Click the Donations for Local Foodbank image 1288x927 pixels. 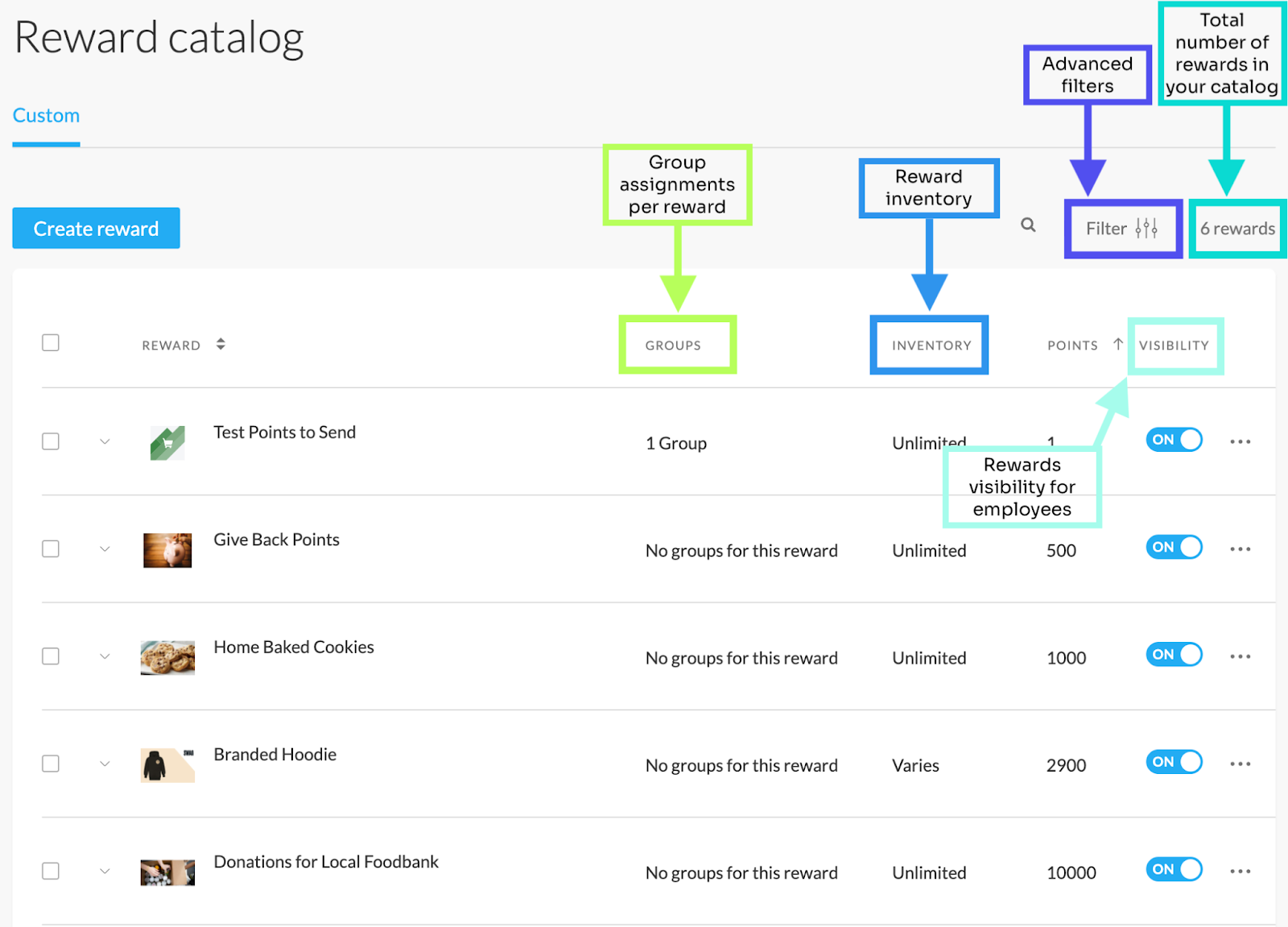pos(167,872)
